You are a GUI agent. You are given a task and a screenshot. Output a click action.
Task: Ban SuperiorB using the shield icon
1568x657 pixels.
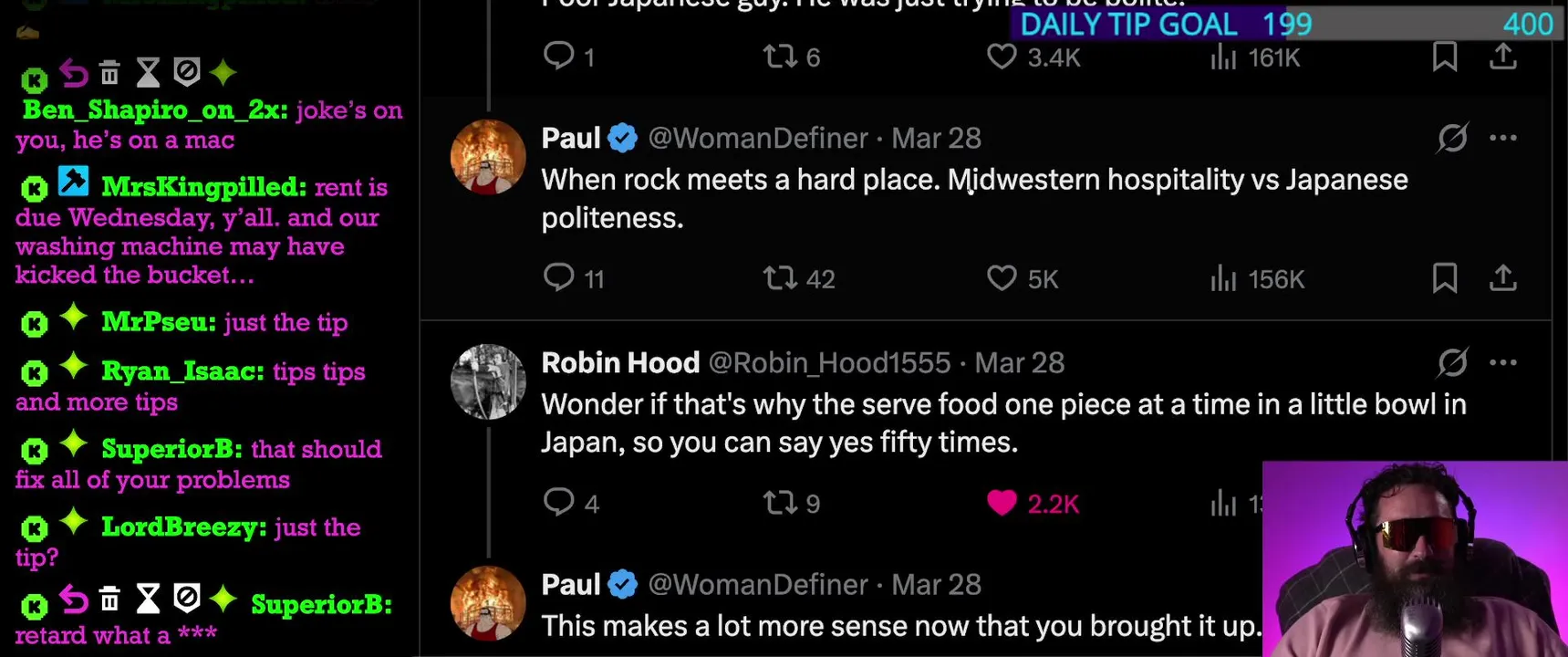(186, 599)
